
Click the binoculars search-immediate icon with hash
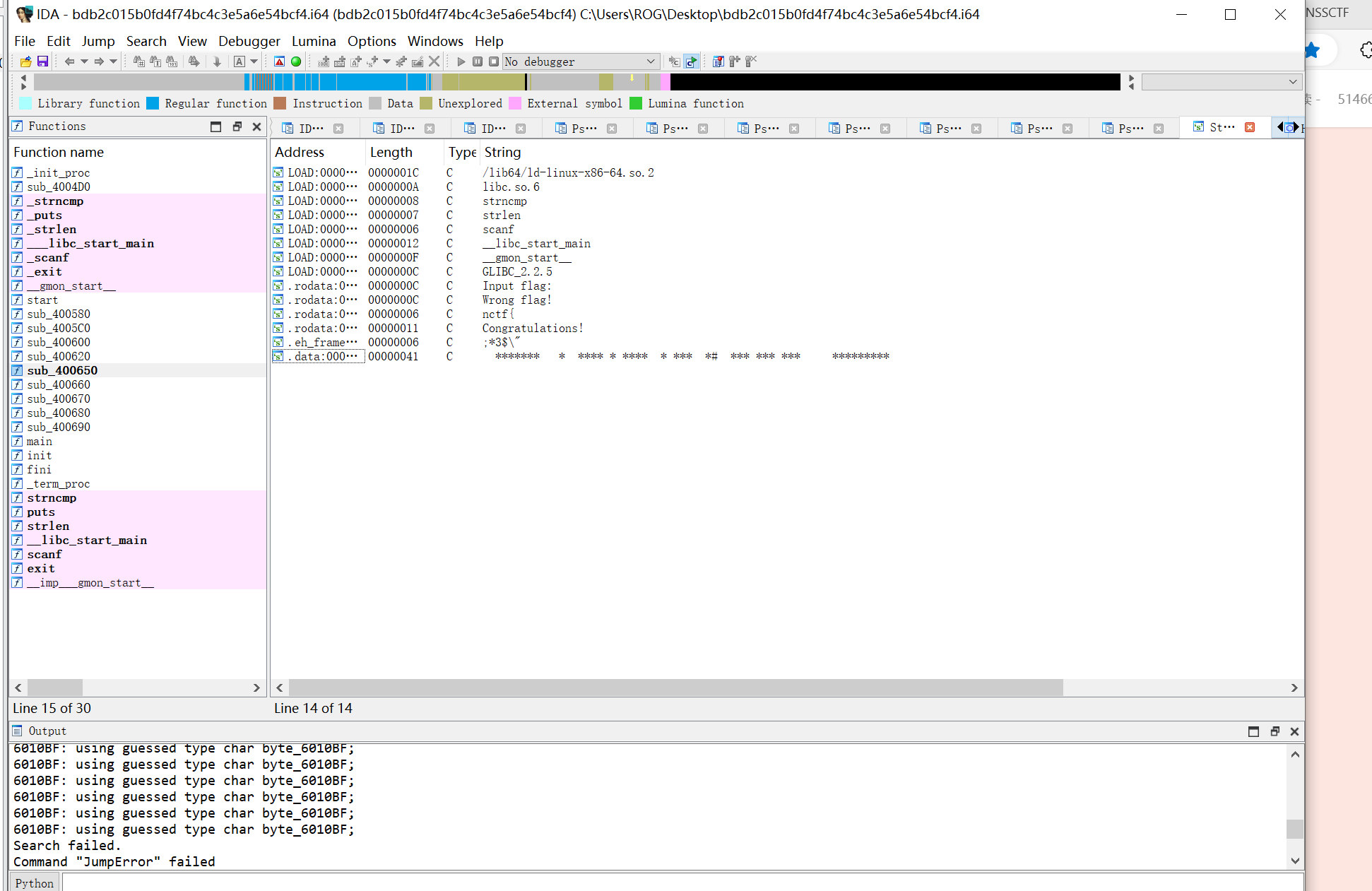tap(139, 61)
